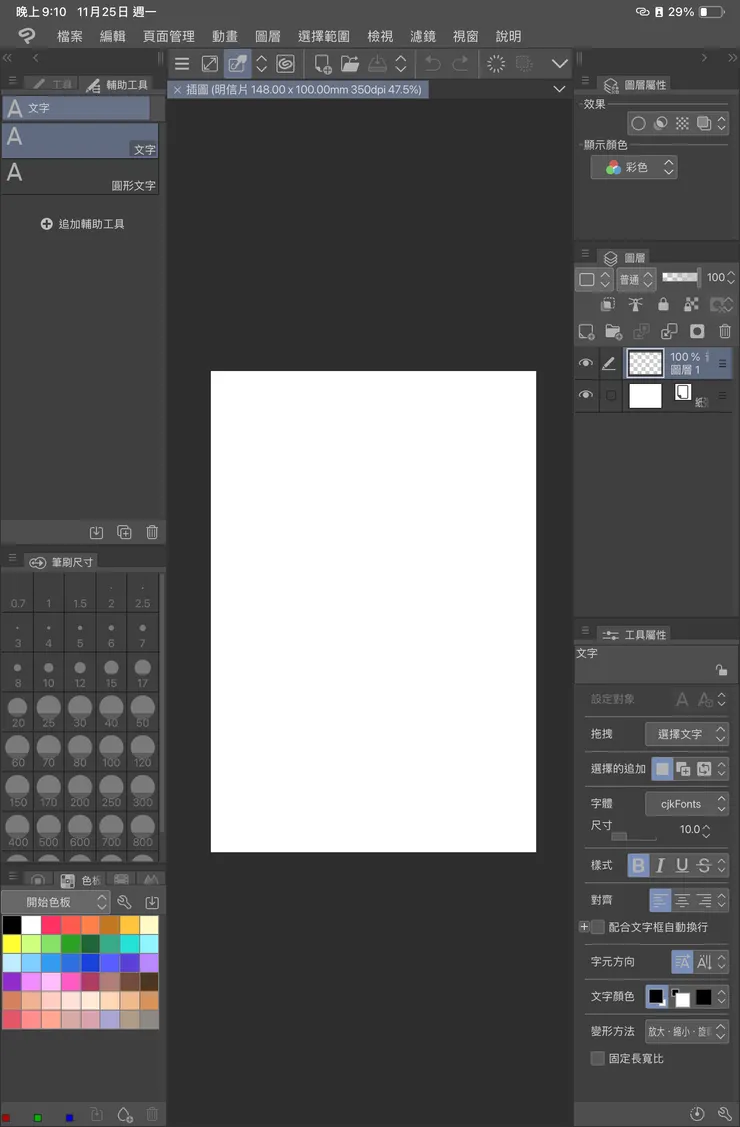The height and width of the screenshot is (1127, 740).
Task: Pick the border effect circle icon
Action: [x=638, y=124]
